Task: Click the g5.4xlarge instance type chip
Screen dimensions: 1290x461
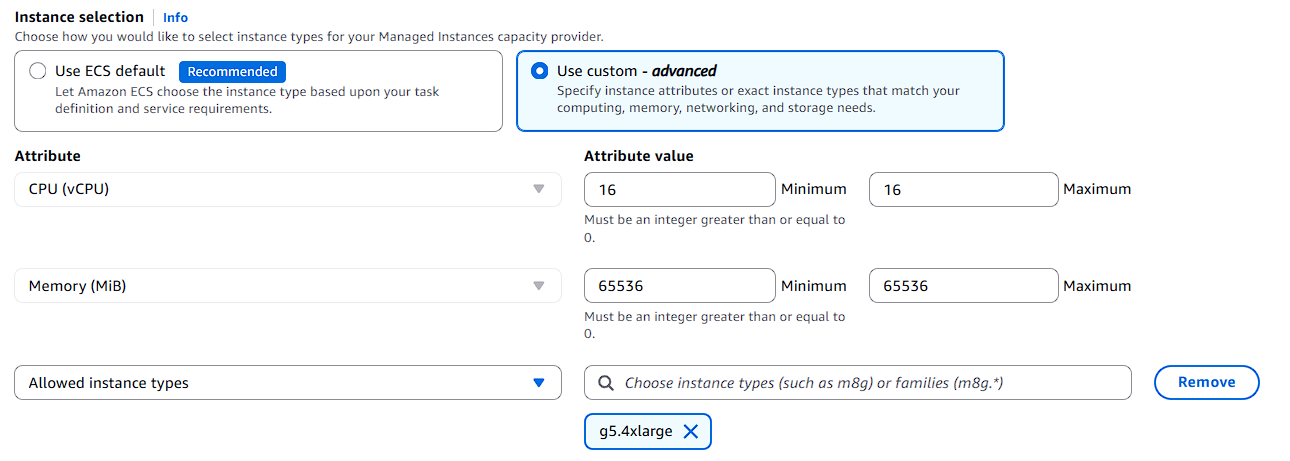Action: click(x=635, y=432)
